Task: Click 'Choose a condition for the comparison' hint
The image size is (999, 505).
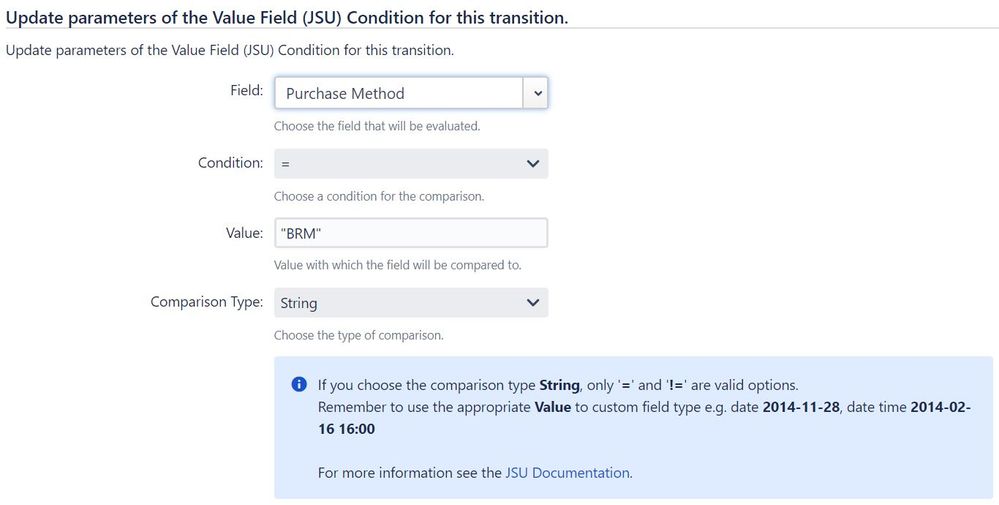Action: 379,196
